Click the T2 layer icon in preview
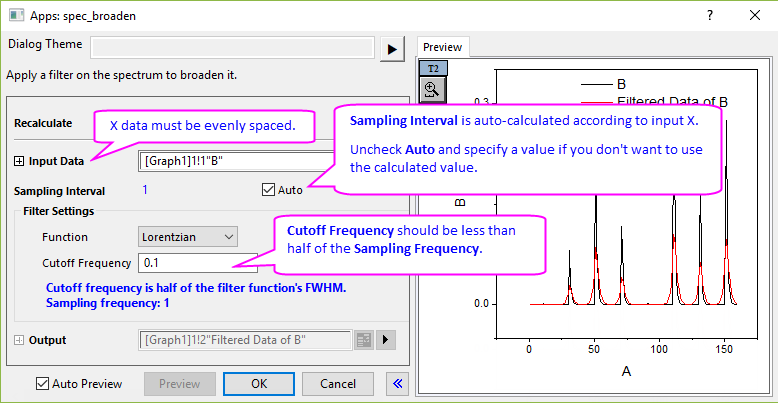Image resolution: width=778 pixels, height=403 pixels. (x=433, y=68)
